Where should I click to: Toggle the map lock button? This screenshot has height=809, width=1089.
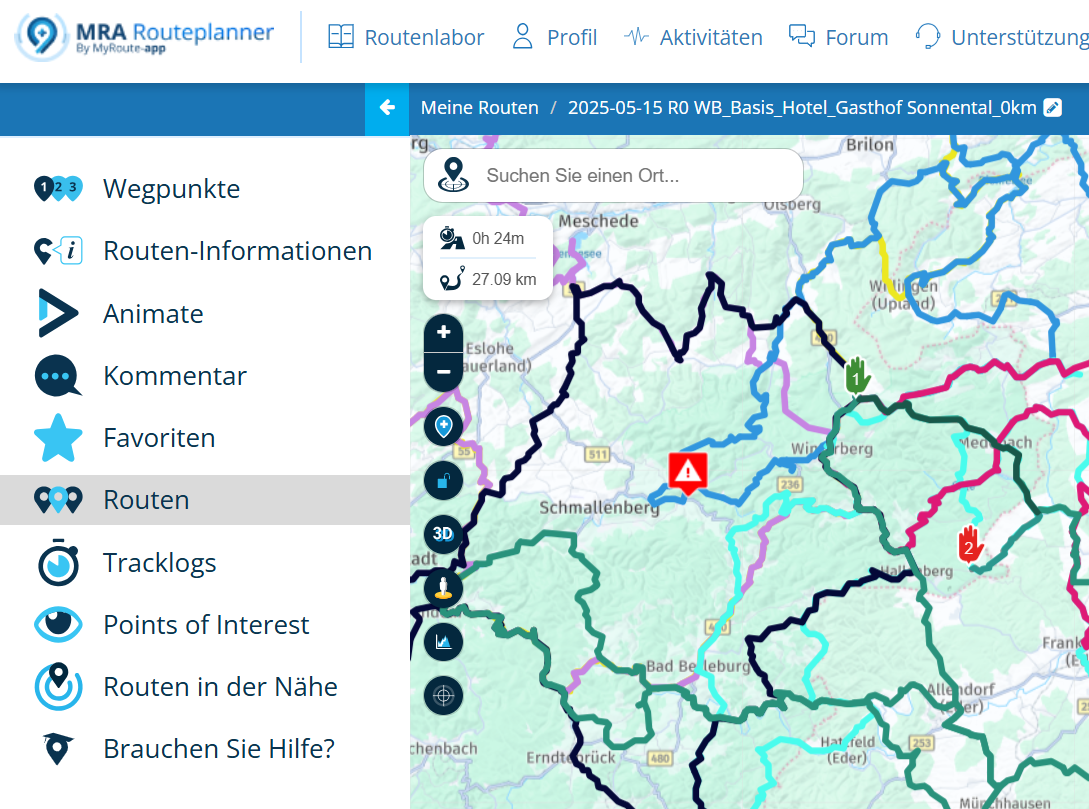click(443, 481)
